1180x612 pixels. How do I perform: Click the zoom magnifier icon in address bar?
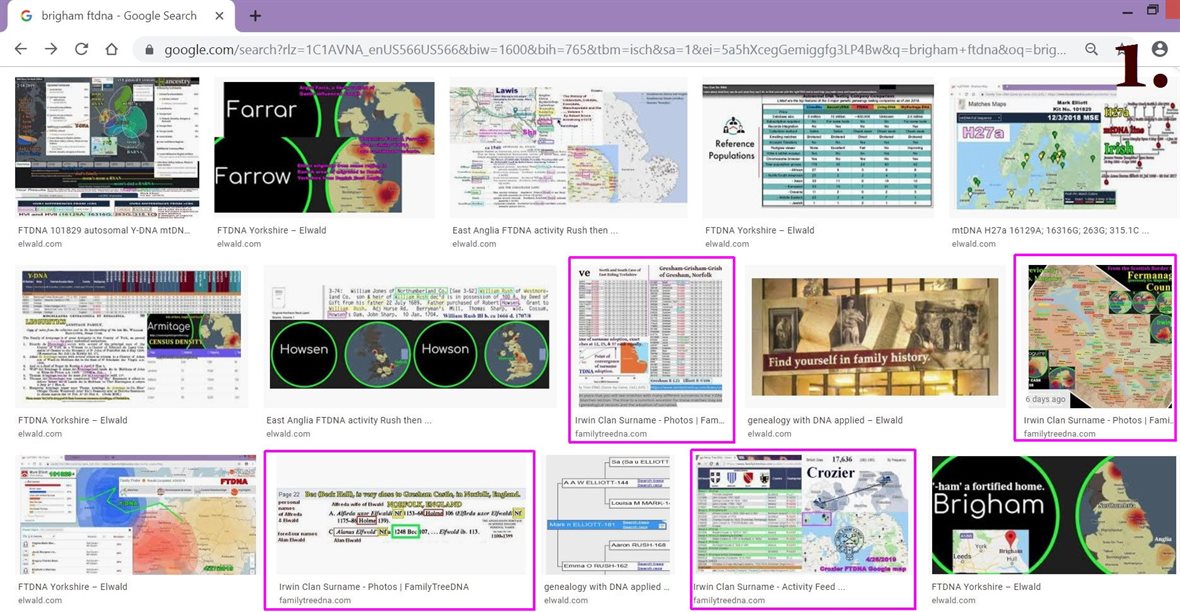pos(1091,49)
